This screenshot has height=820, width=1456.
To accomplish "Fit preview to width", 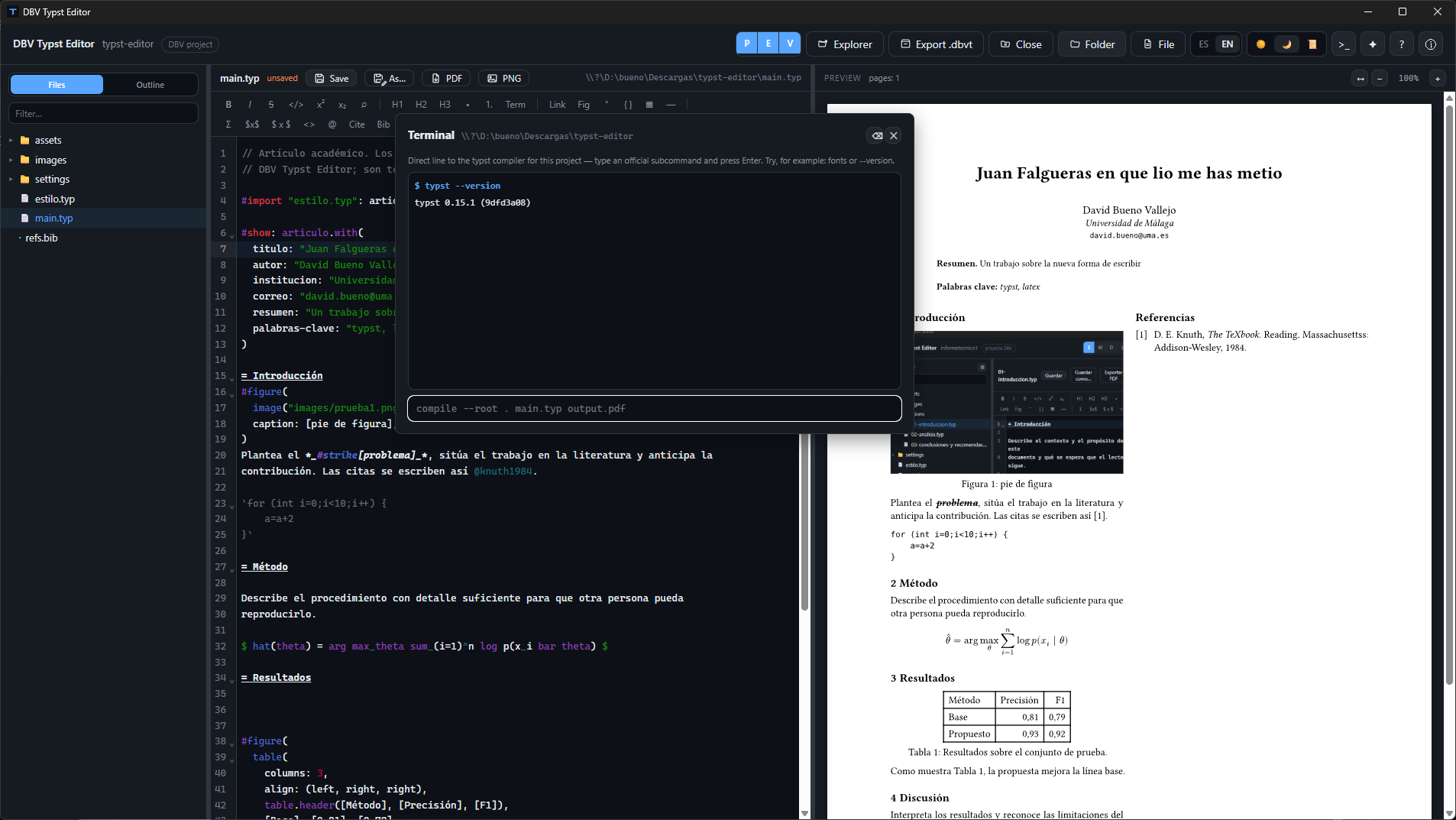I will [x=1361, y=78].
